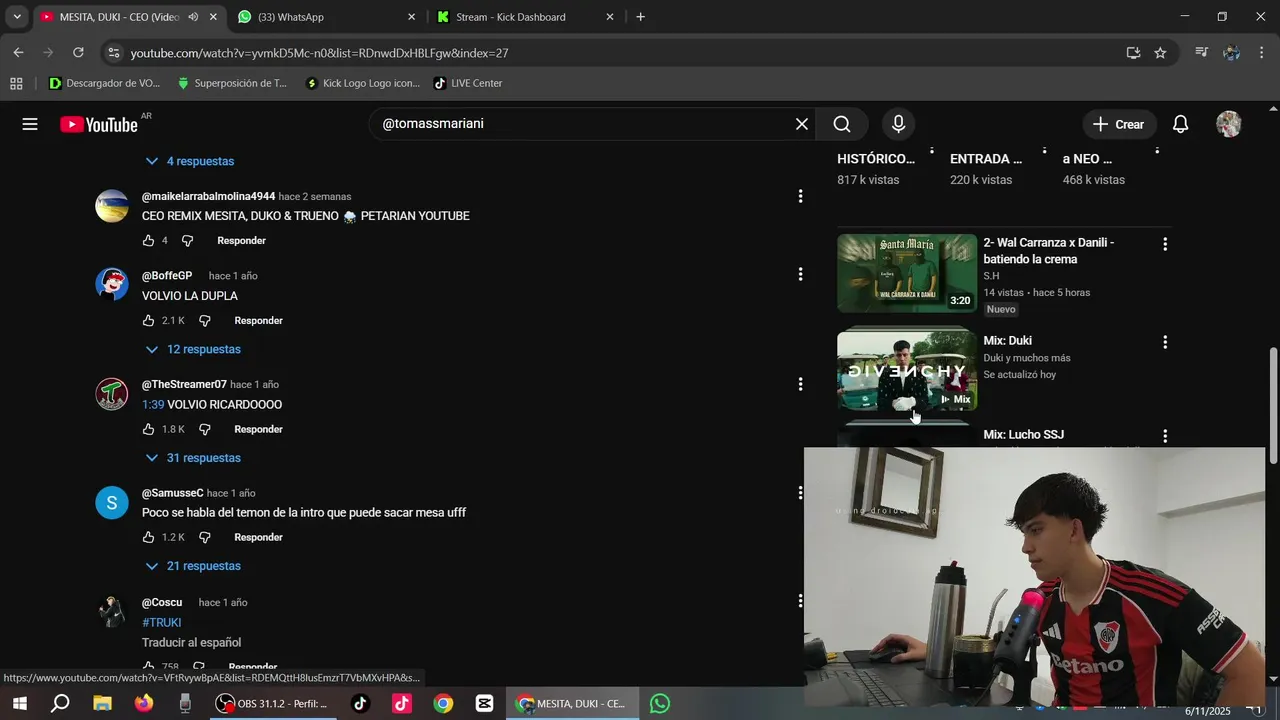Reply to the @SamusseC comment
This screenshot has height=720, width=1280.
pos(258,537)
